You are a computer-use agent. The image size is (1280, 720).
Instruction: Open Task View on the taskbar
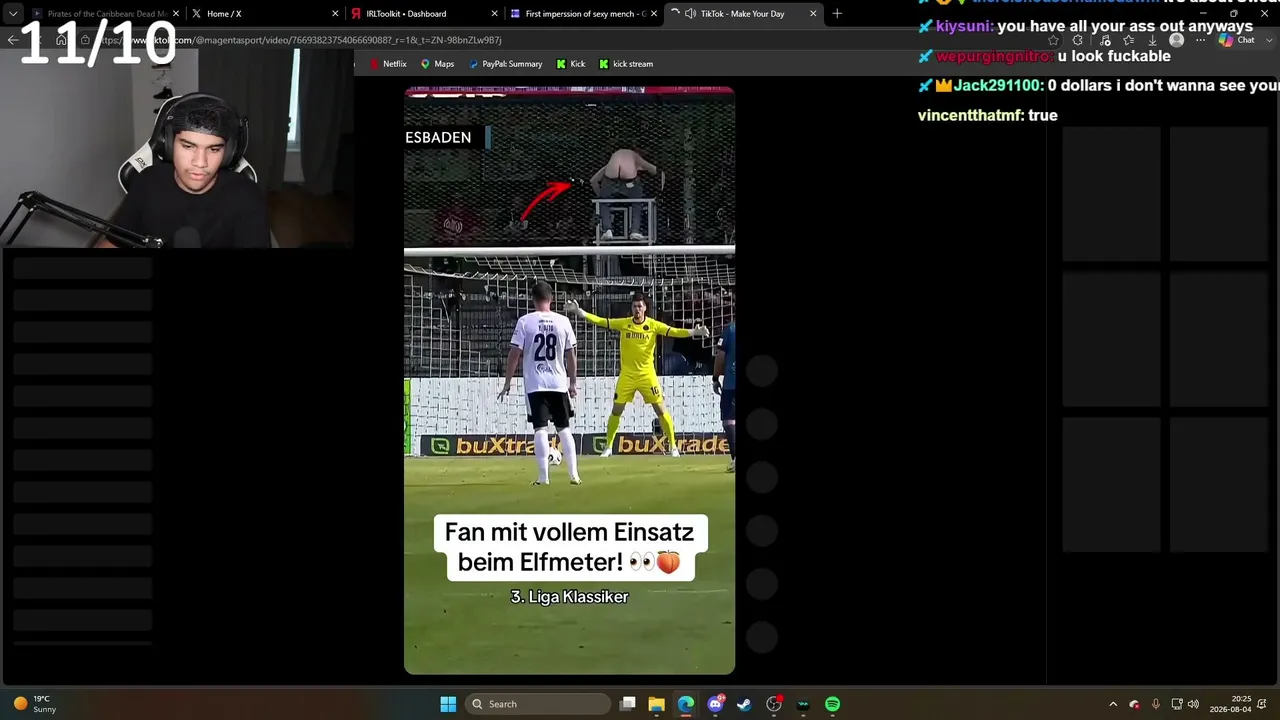(628, 704)
